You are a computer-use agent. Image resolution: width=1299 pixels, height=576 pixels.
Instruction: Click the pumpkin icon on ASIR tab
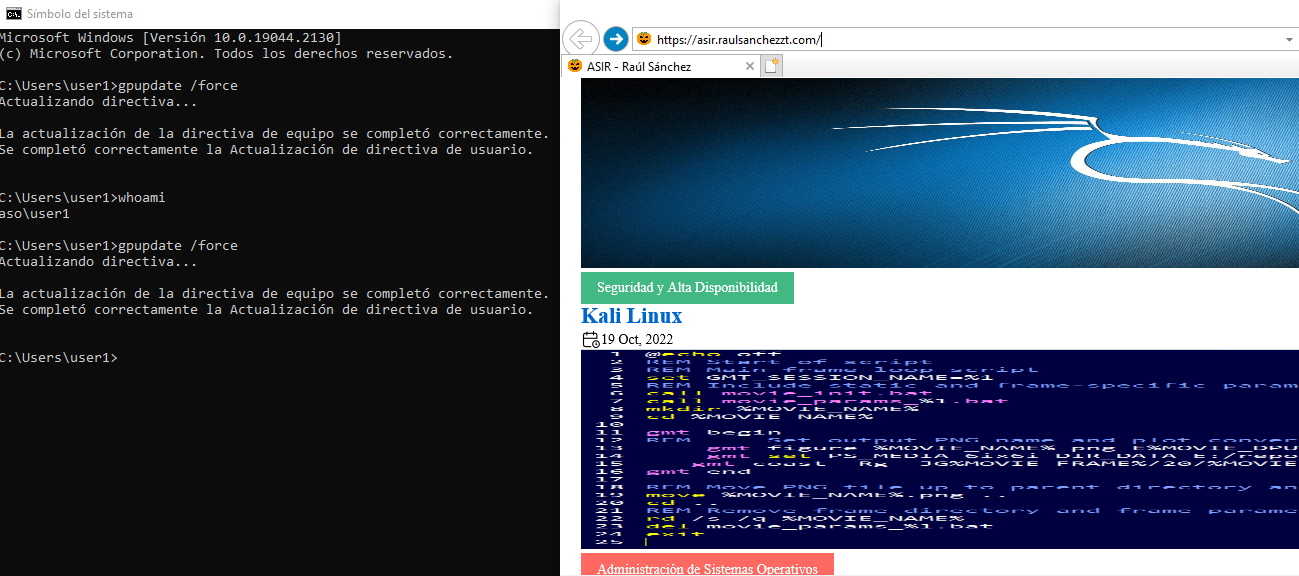click(575, 66)
